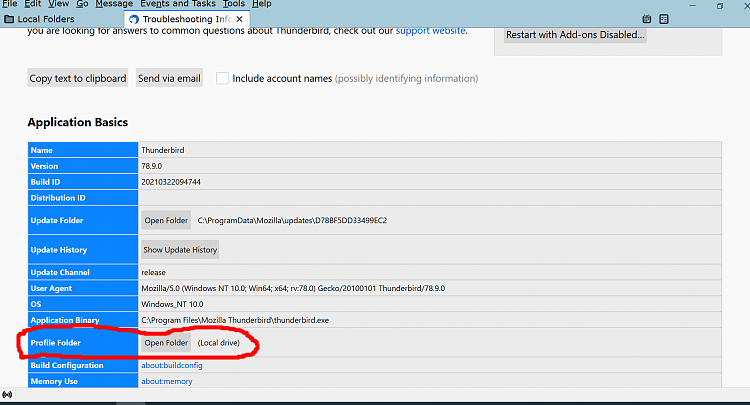This screenshot has height=405, width=750.
Task: Minimize the Thunderbird window
Action: 693,6
